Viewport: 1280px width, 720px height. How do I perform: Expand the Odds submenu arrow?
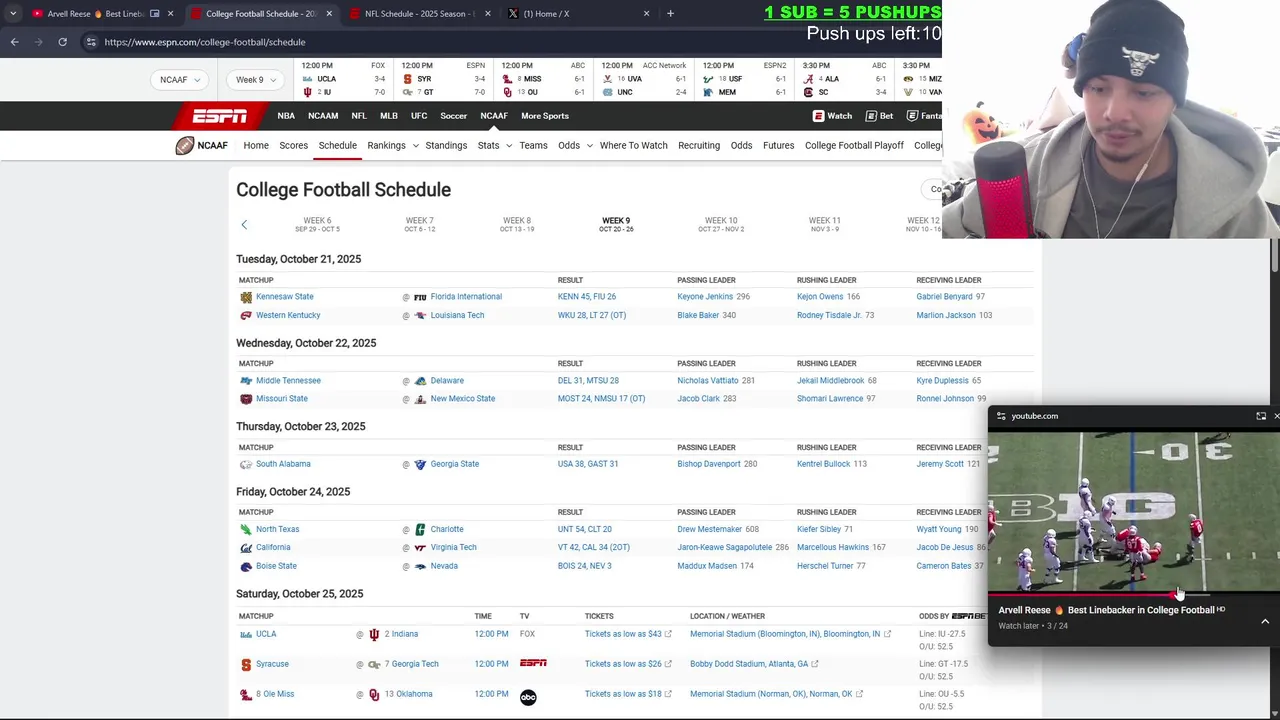pos(589,146)
